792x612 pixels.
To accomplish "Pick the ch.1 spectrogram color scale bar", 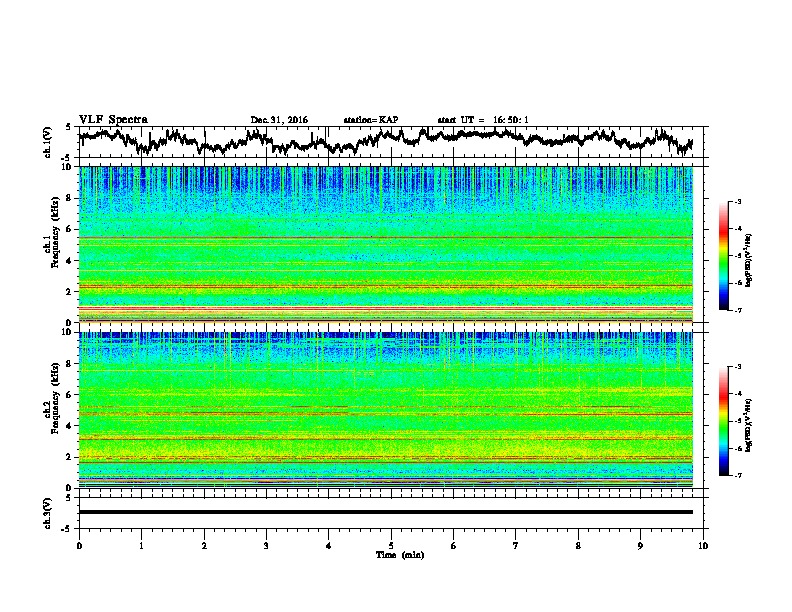I will (723, 256).
